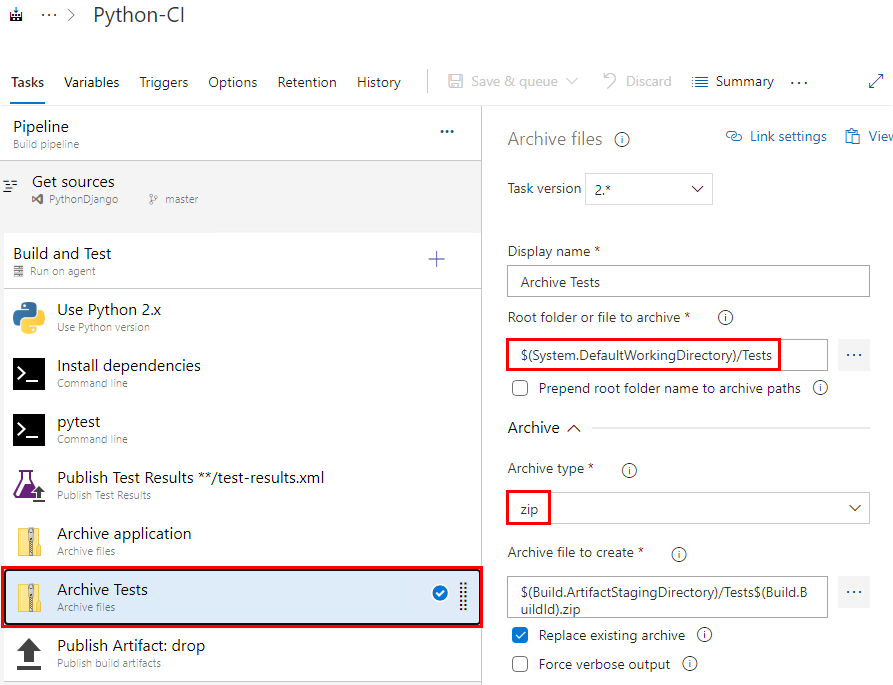The image size is (893, 685).
Task: Uncheck Replace existing archive
Action: click(x=520, y=635)
